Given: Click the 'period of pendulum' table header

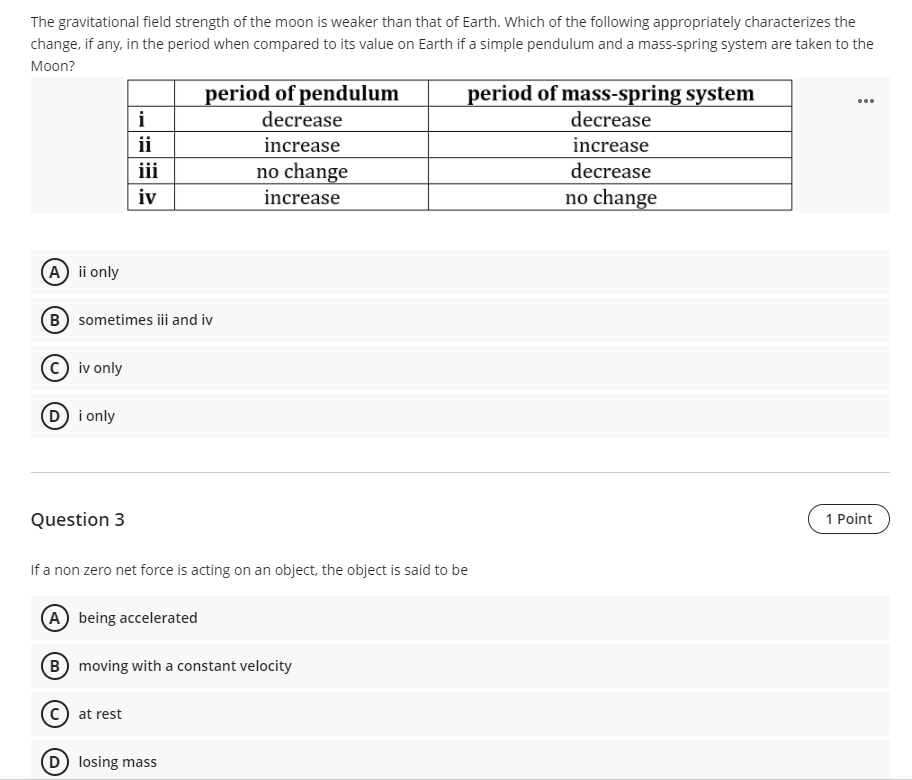Looking at the screenshot, I should pos(301,93).
